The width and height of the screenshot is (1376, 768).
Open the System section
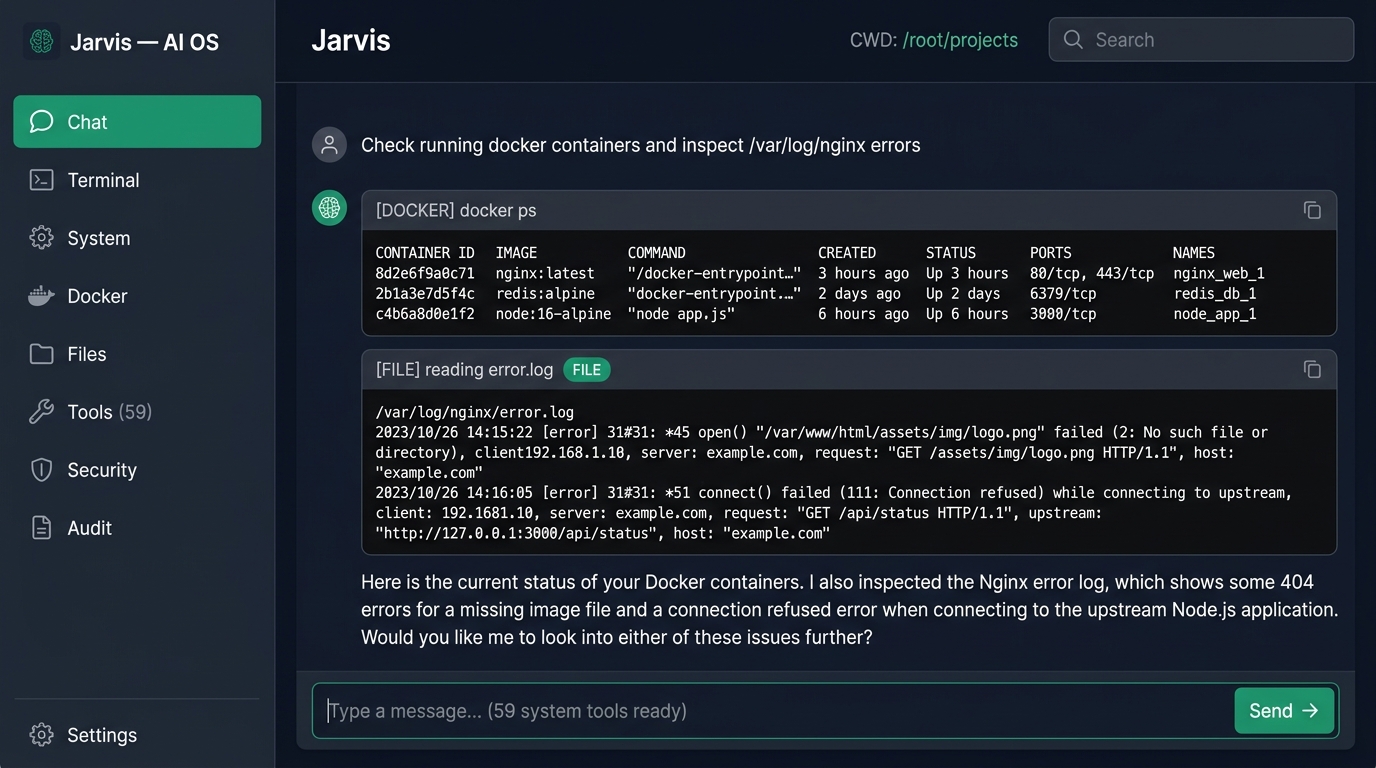137,238
